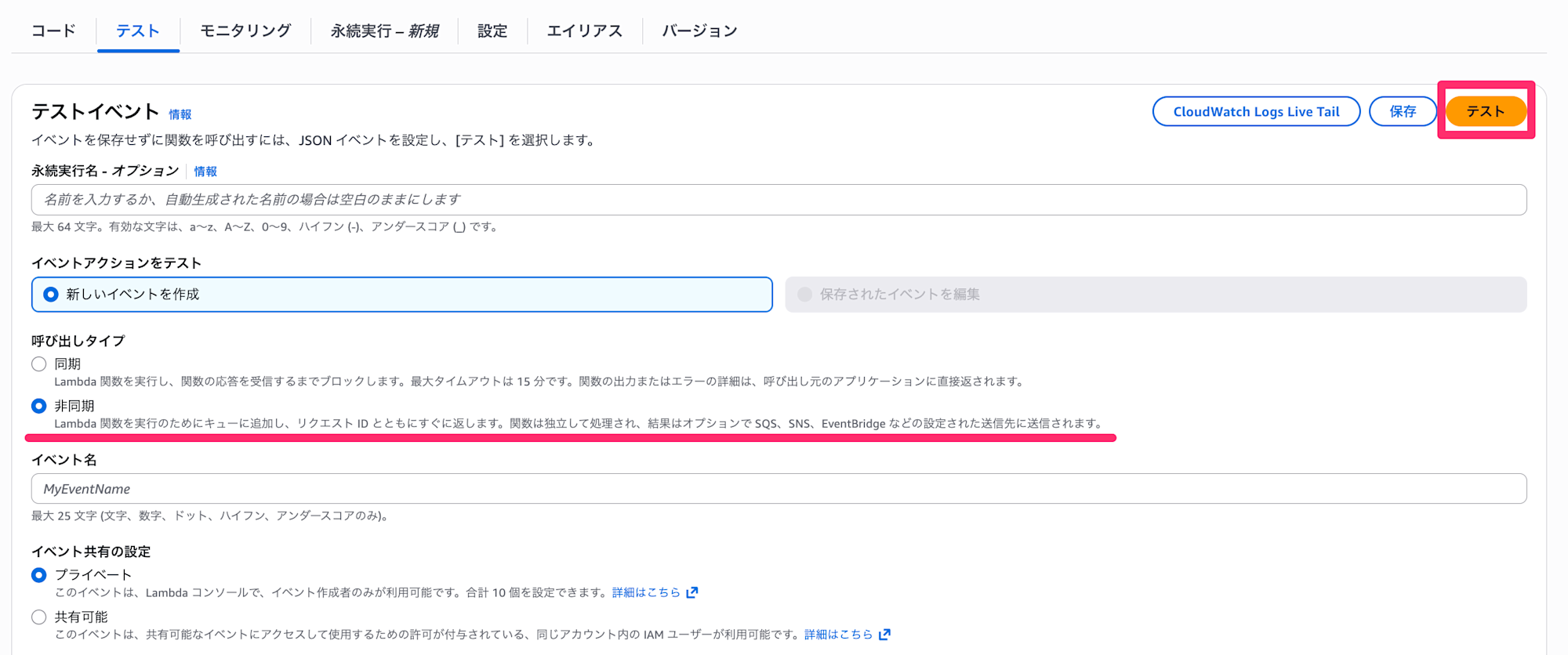
Task: Click the orange テスト button
Action: (1485, 111)
